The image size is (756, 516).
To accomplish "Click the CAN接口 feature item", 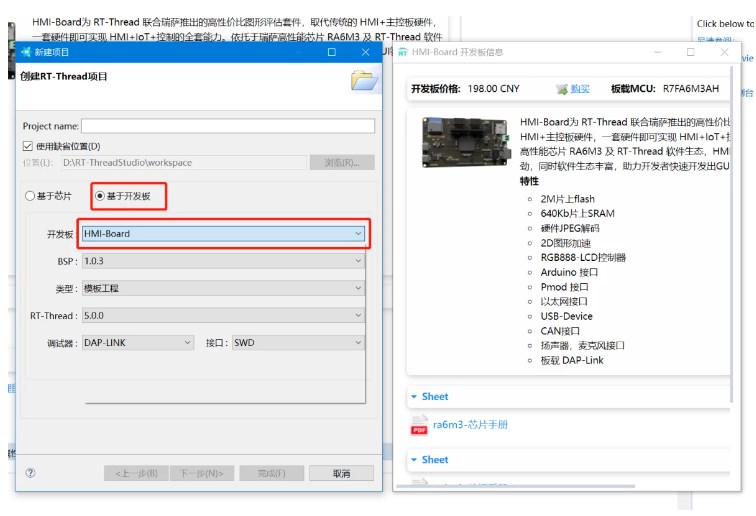I will [x=560, y=331].
